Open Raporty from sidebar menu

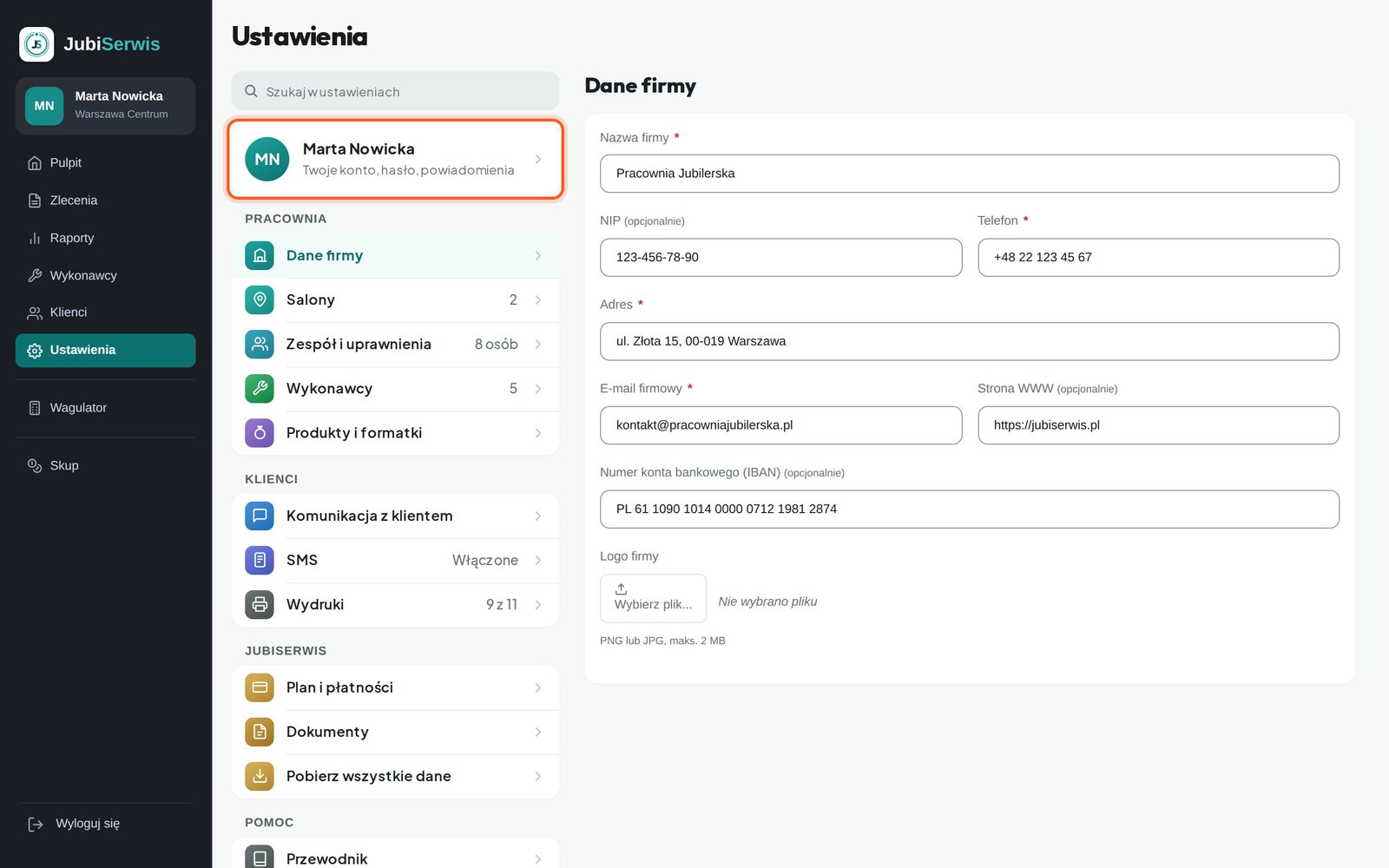click(x=105, y=238)
